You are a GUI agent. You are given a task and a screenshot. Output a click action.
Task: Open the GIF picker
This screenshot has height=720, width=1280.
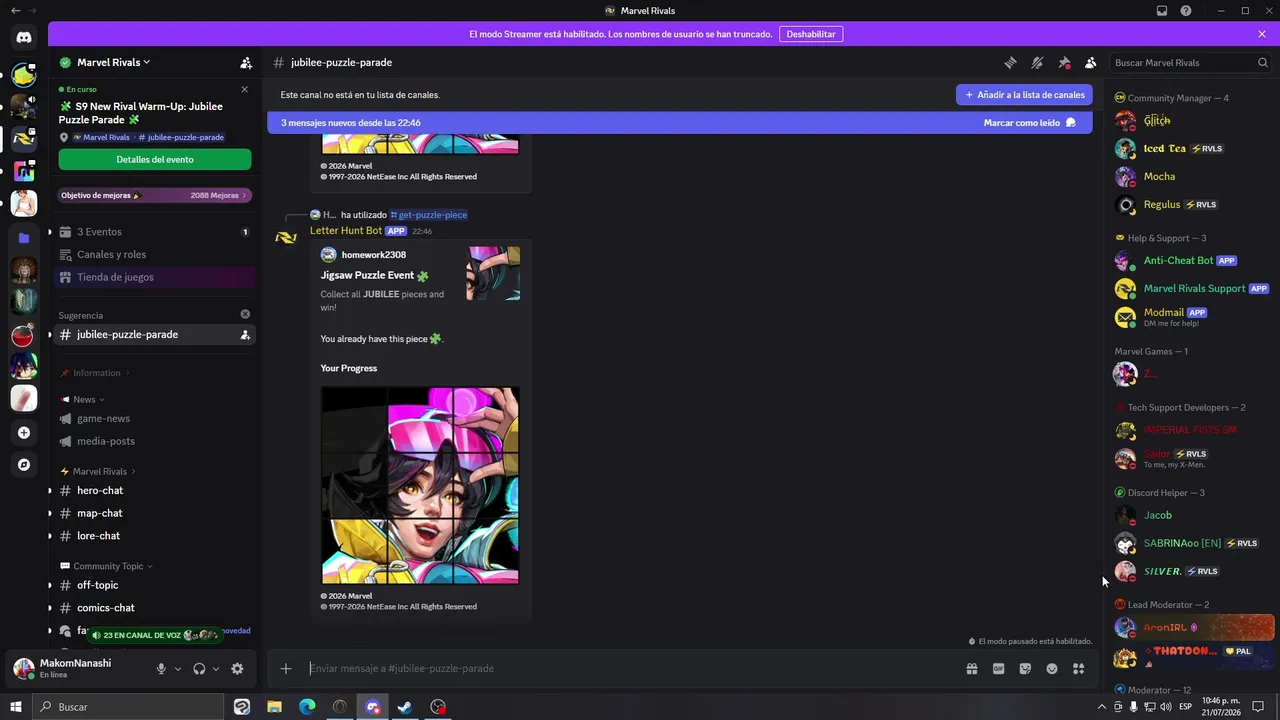998,669
